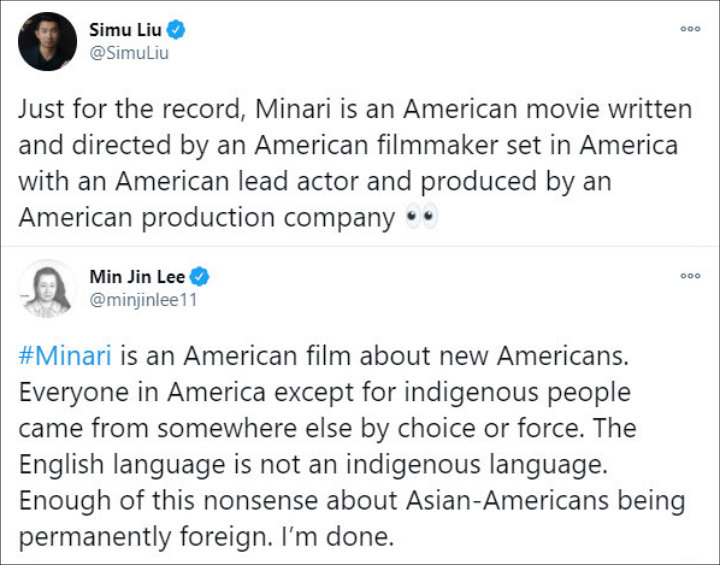Open more options on Simu Liu's tweet
Image resolution: width=720 pixels, height=565 pixels.
coord(690,29)
